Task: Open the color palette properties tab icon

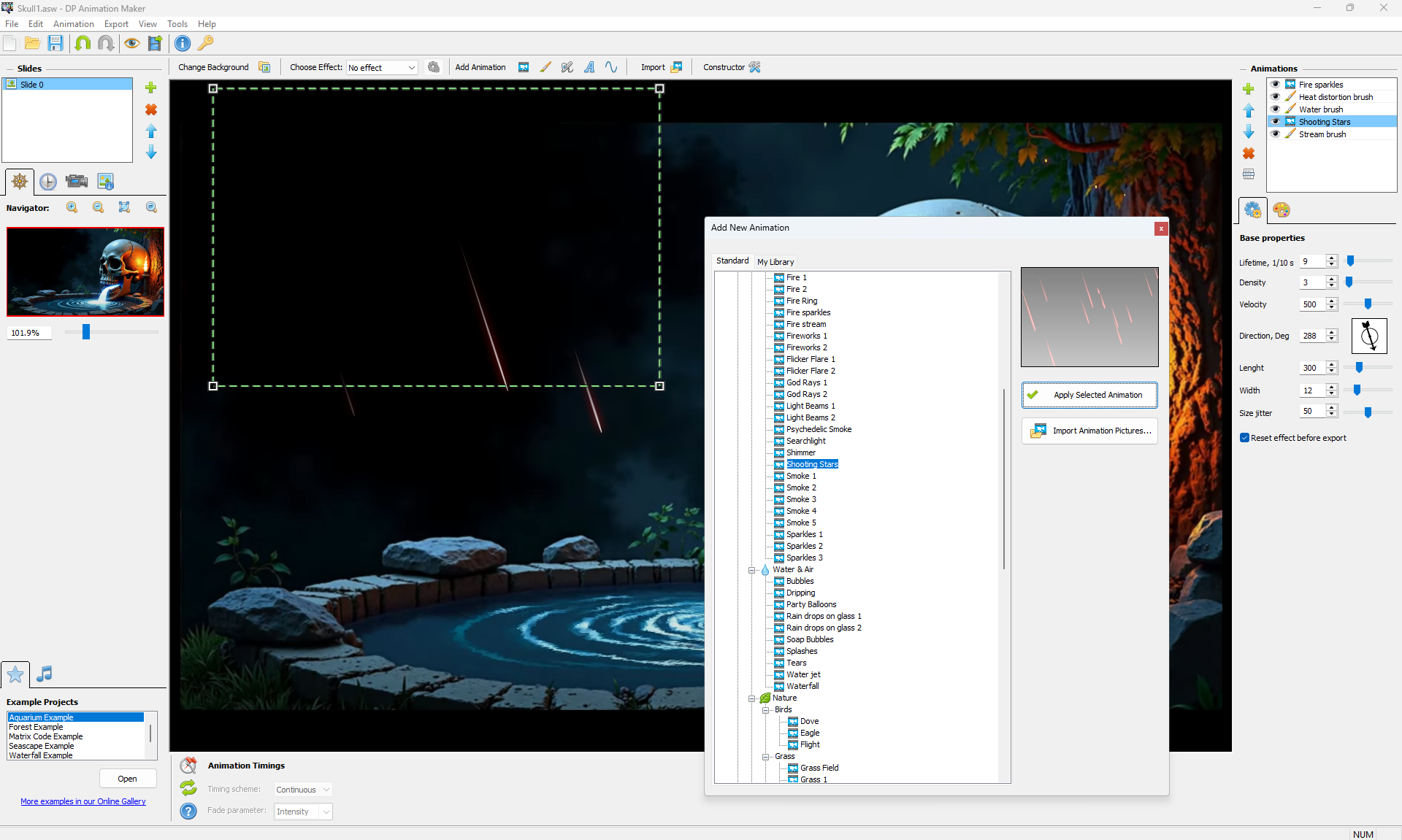Action: (1281, 210)
